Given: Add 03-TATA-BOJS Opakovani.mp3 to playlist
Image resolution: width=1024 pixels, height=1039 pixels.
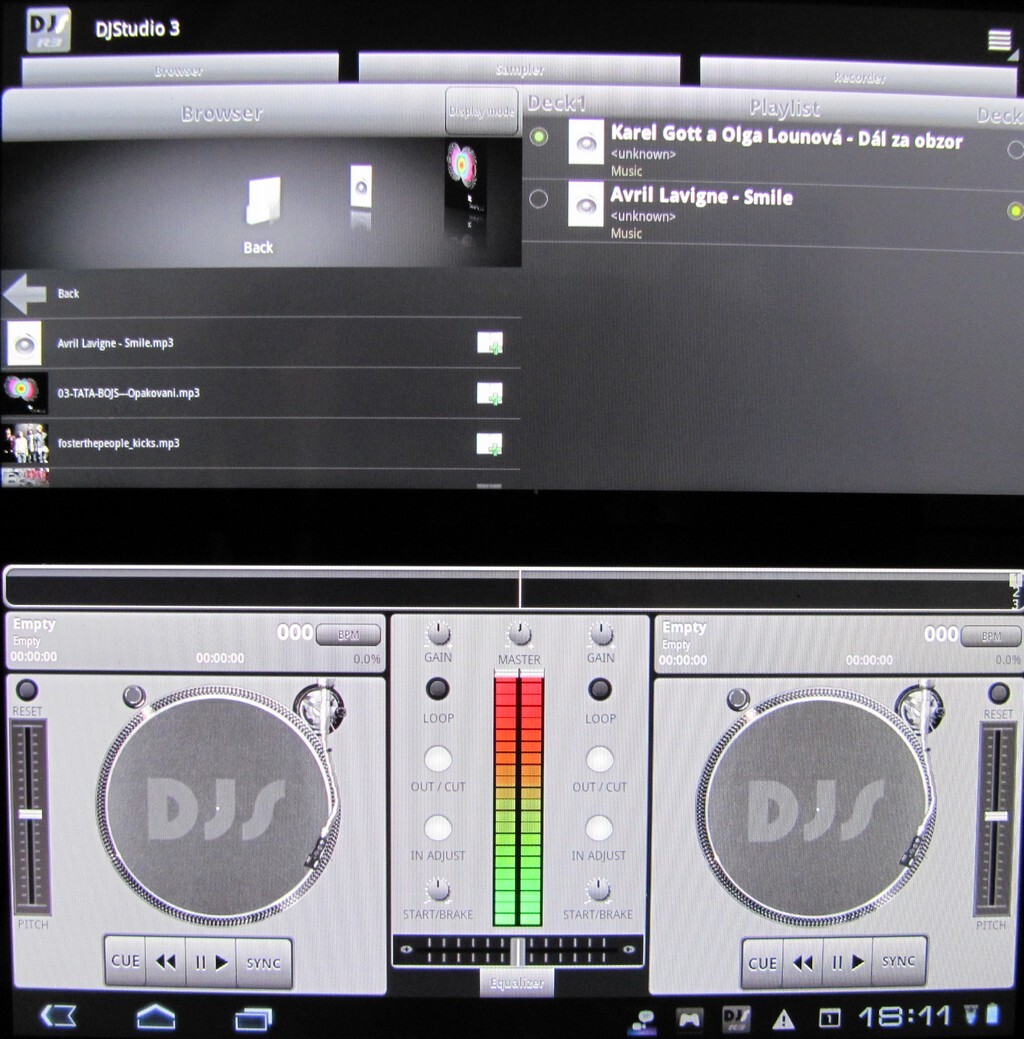Looking at the screenshot, I should 489,394.
